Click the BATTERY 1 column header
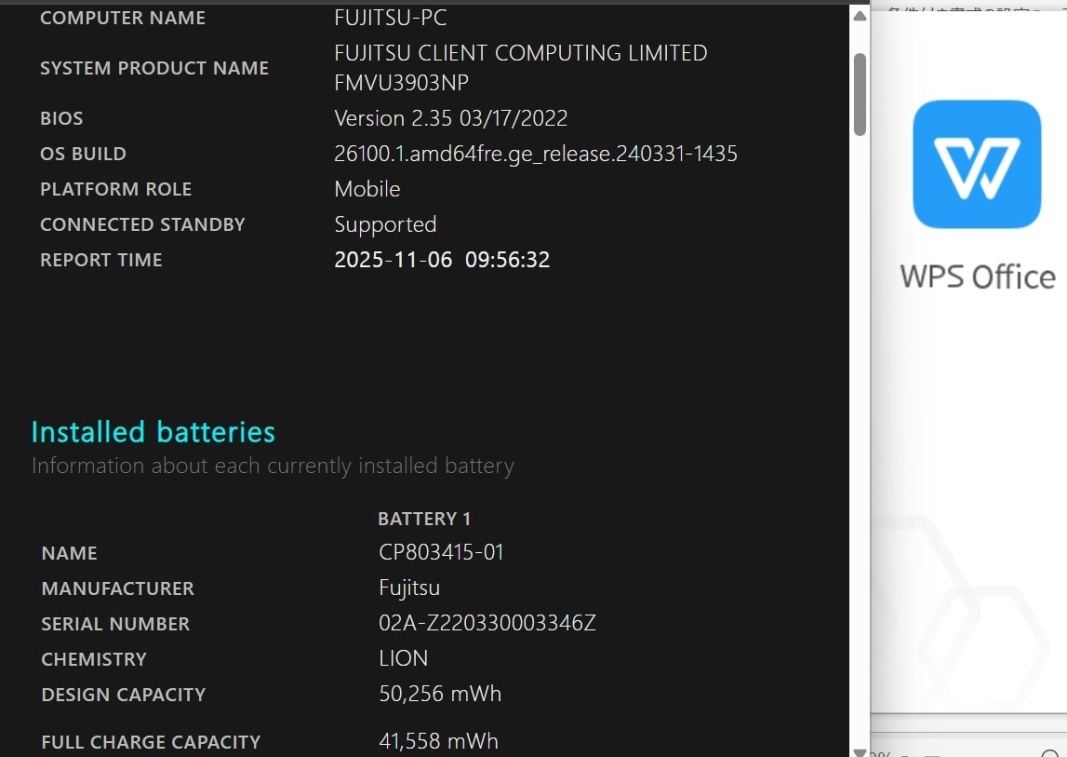The image size is (1067, 757). pos(424,519)
